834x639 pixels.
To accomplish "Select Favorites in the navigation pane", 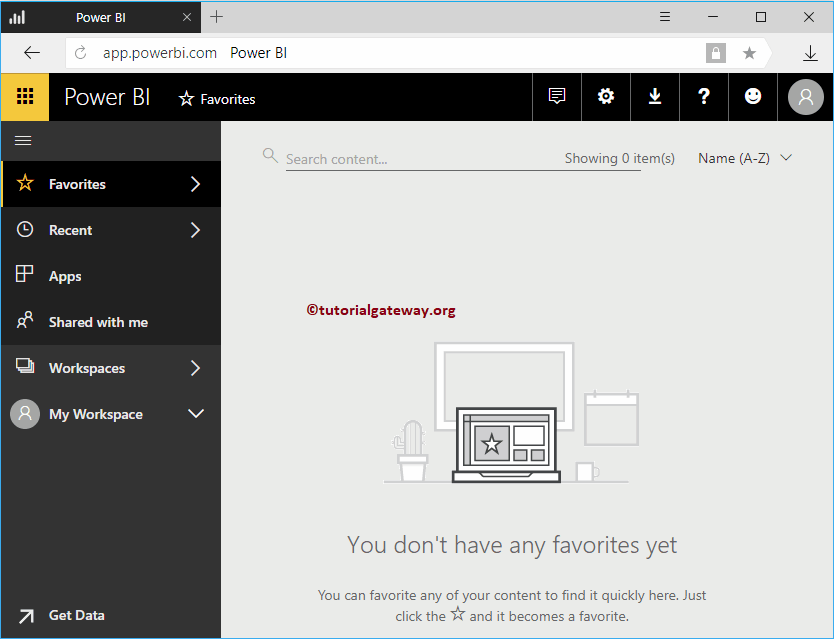I will coord(111,184).
